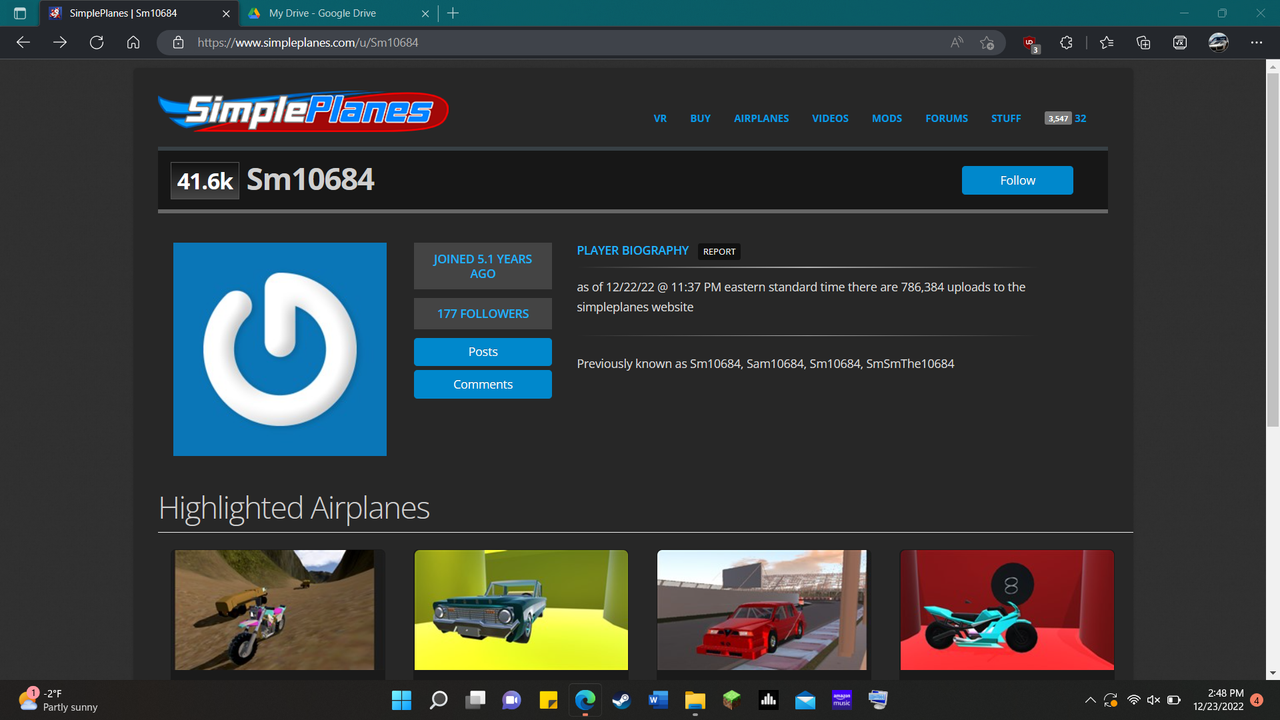Screen dimensions: 1280x720
Task: Follow user Sm10684
Action: 1017,180
